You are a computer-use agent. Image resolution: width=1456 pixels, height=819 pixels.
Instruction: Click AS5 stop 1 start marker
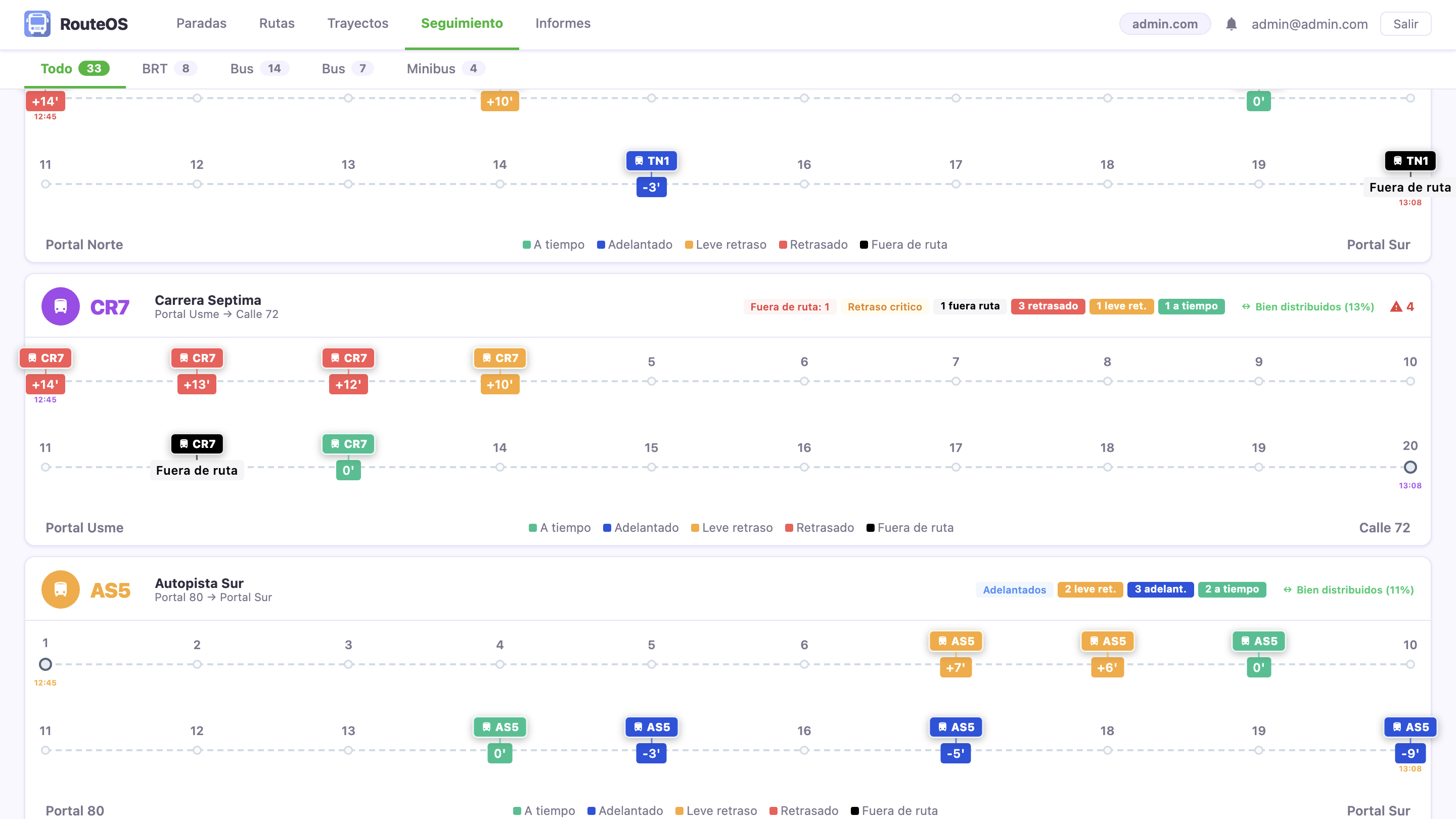(46, 664)
